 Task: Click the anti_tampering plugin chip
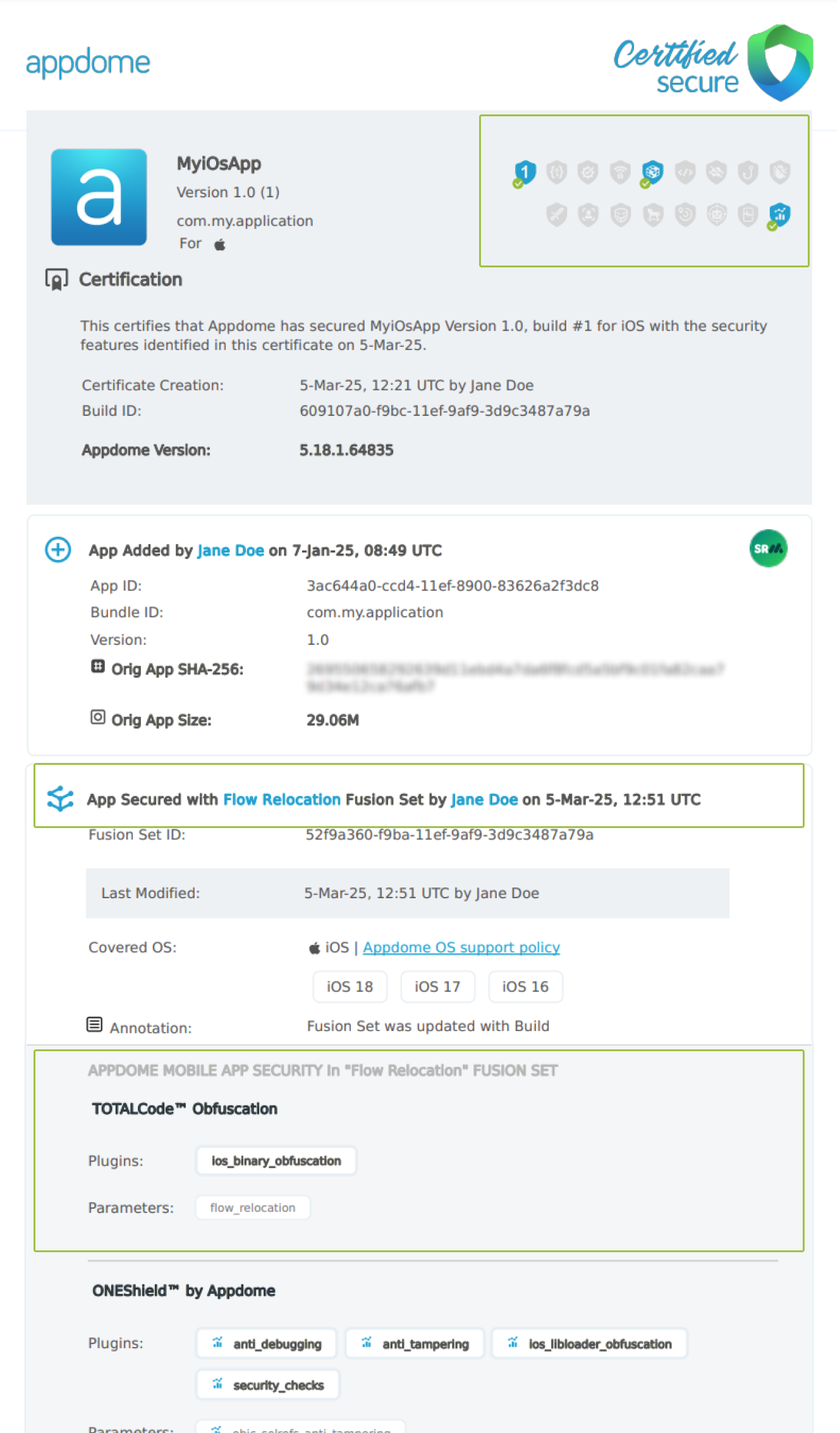click(415, 1344)
